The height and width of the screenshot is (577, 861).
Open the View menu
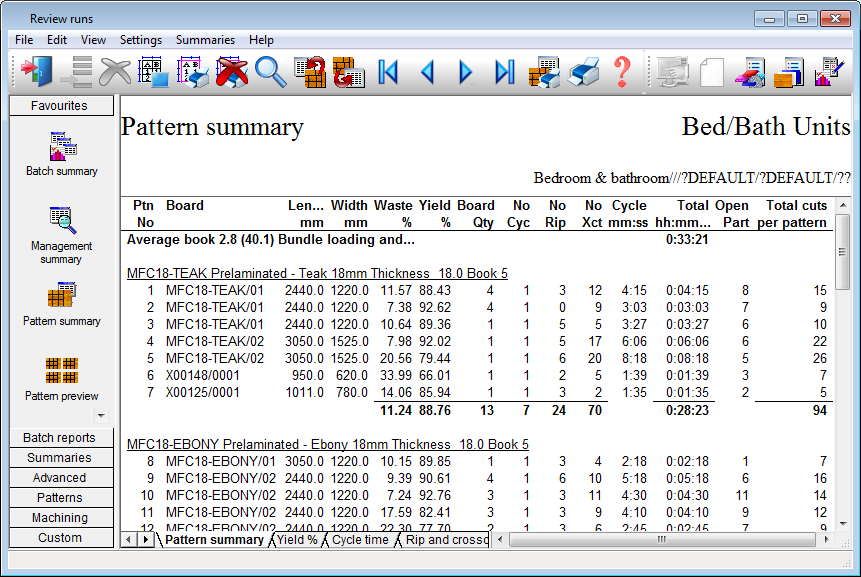click(x=93, y=40)
